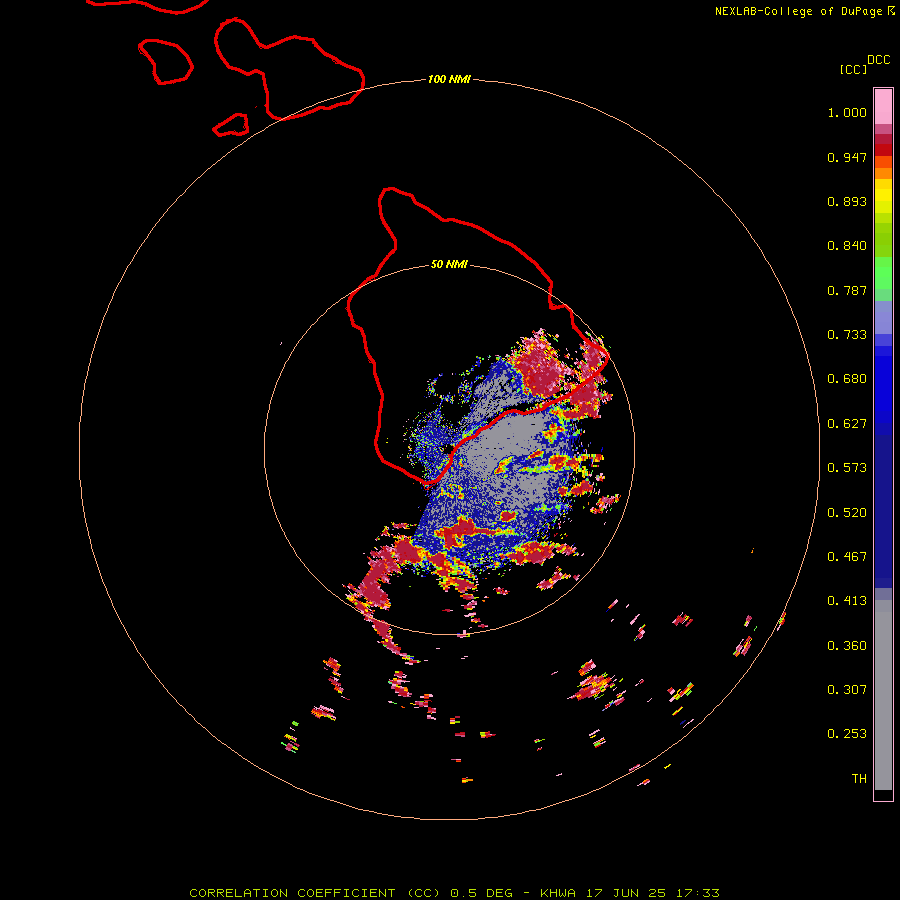Click the 0.787 scale value
The height and width of the screenshot is (900, 900).
click(847, 290)
